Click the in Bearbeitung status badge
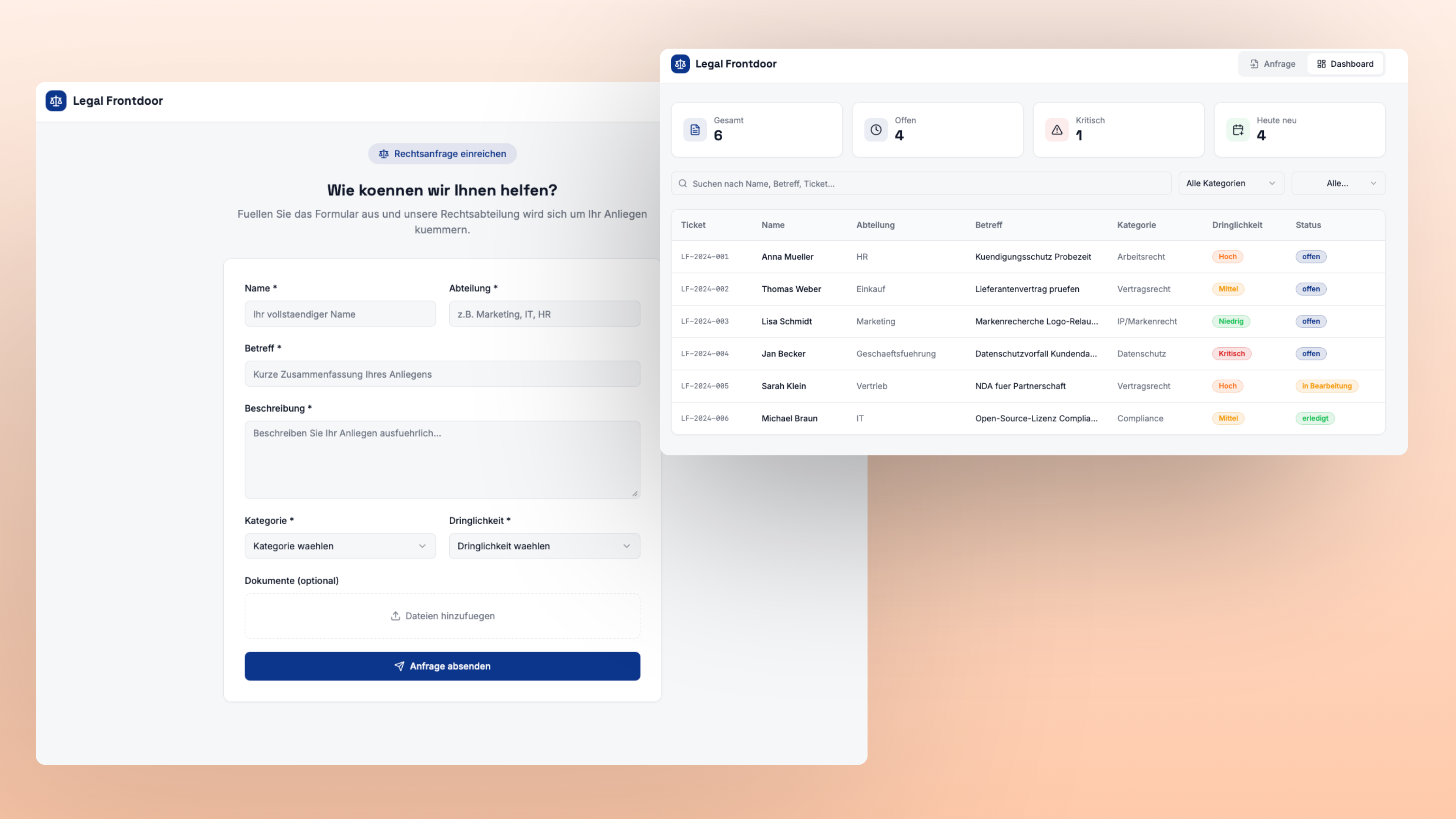1456x819 pixels. [1327, 386]
